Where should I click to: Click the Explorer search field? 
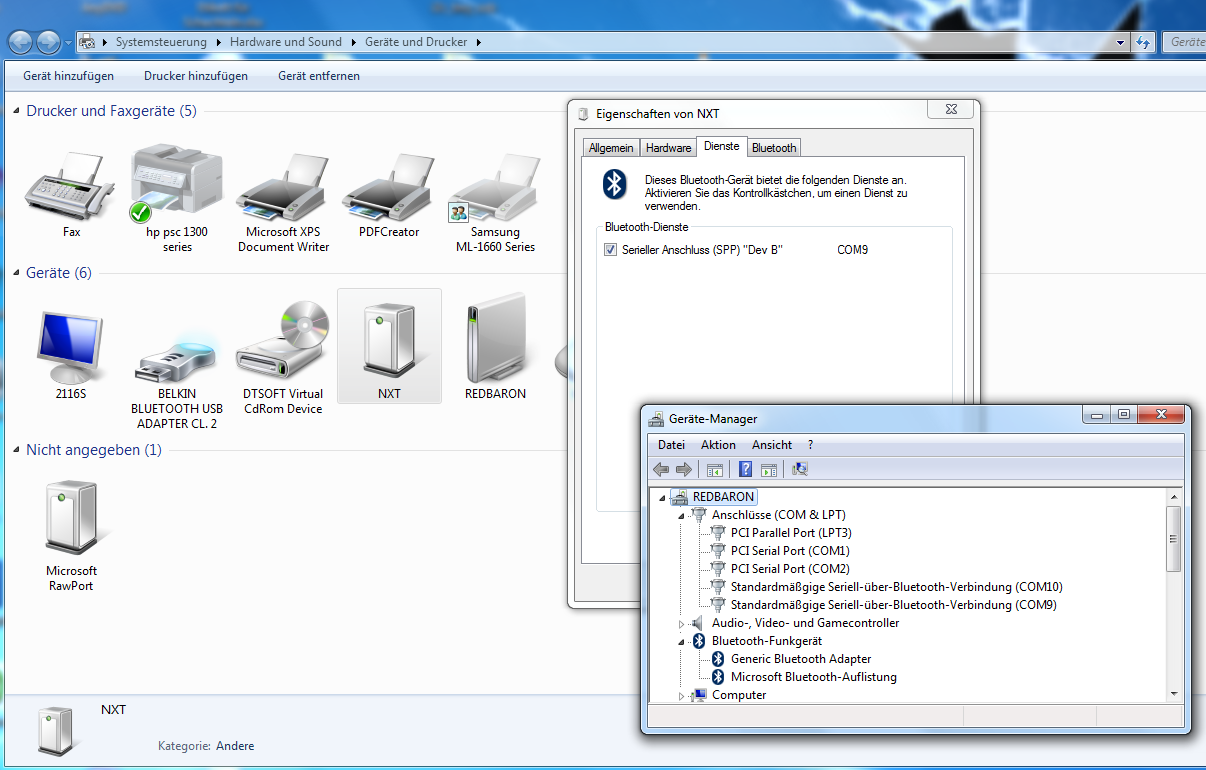pos(1184,42)
